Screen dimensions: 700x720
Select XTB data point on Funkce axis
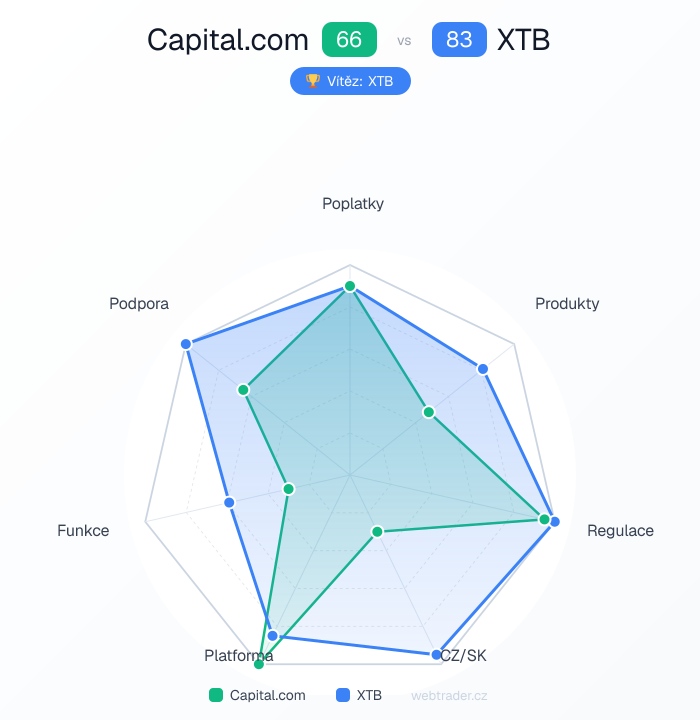coord(229,501)
